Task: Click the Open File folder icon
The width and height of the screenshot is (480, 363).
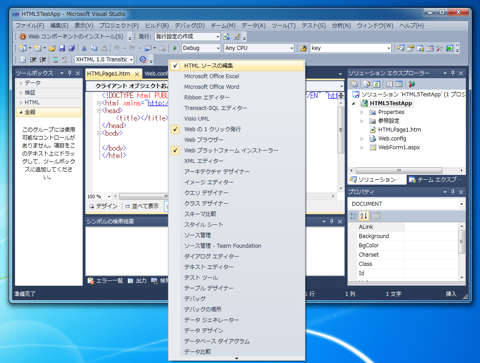Action: (52, 48)
